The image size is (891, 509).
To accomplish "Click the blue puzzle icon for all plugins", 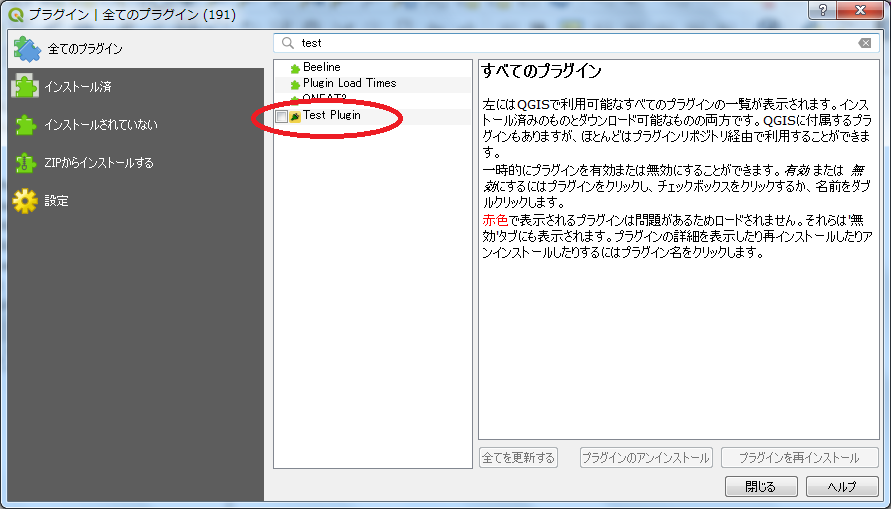I will (x=27, y=49).
